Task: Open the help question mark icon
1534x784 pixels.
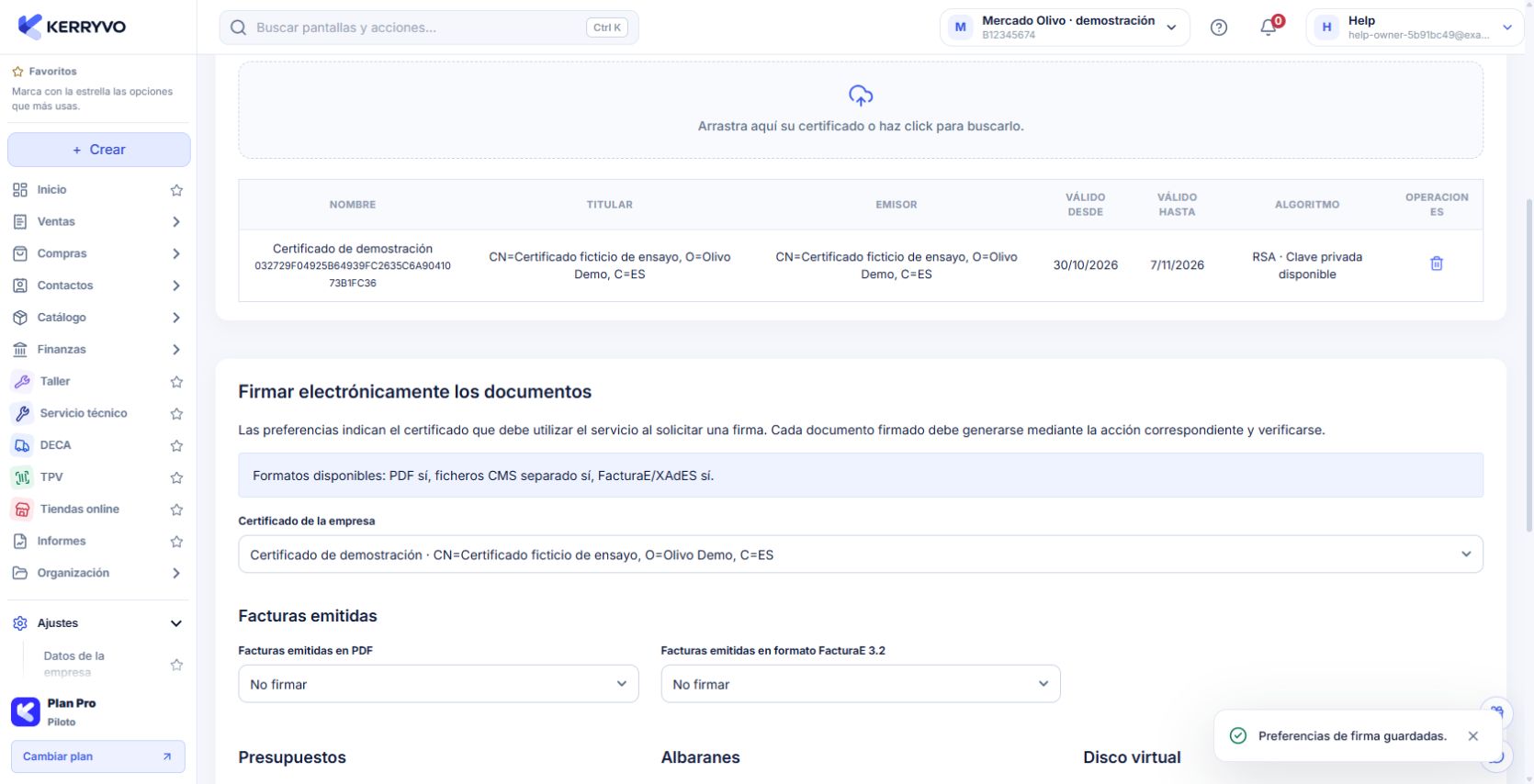Action: point(1219,28)
